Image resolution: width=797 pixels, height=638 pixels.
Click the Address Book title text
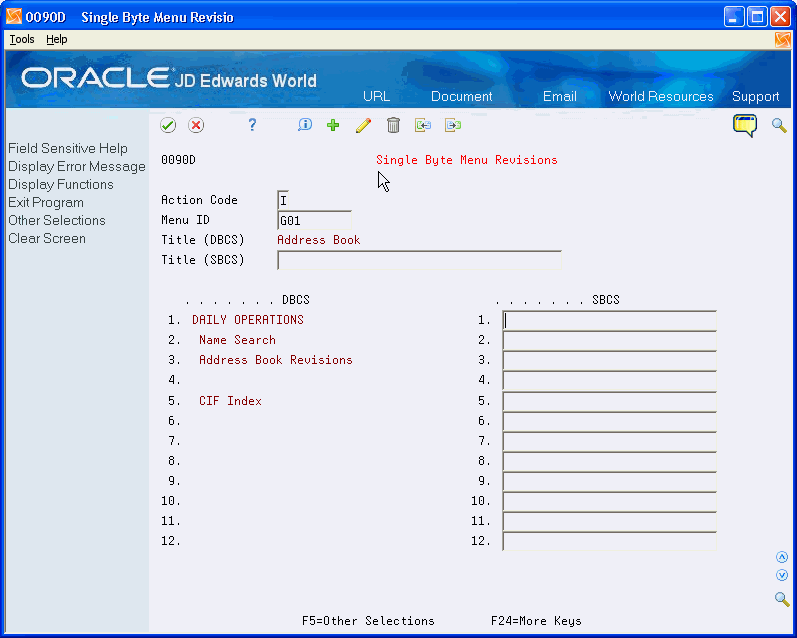(319, 240)
